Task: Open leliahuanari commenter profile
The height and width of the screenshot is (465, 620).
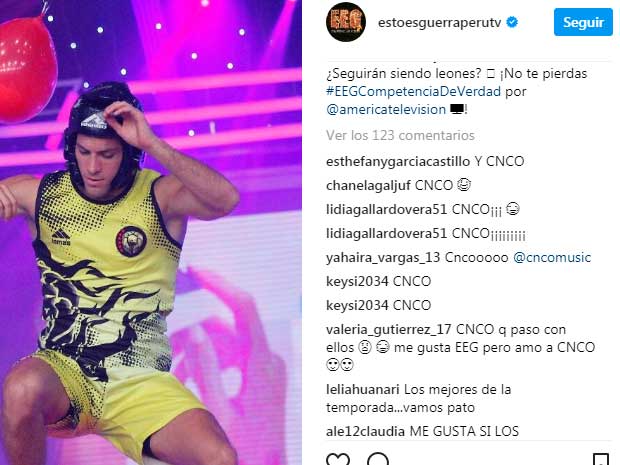Action: [363, 389]
